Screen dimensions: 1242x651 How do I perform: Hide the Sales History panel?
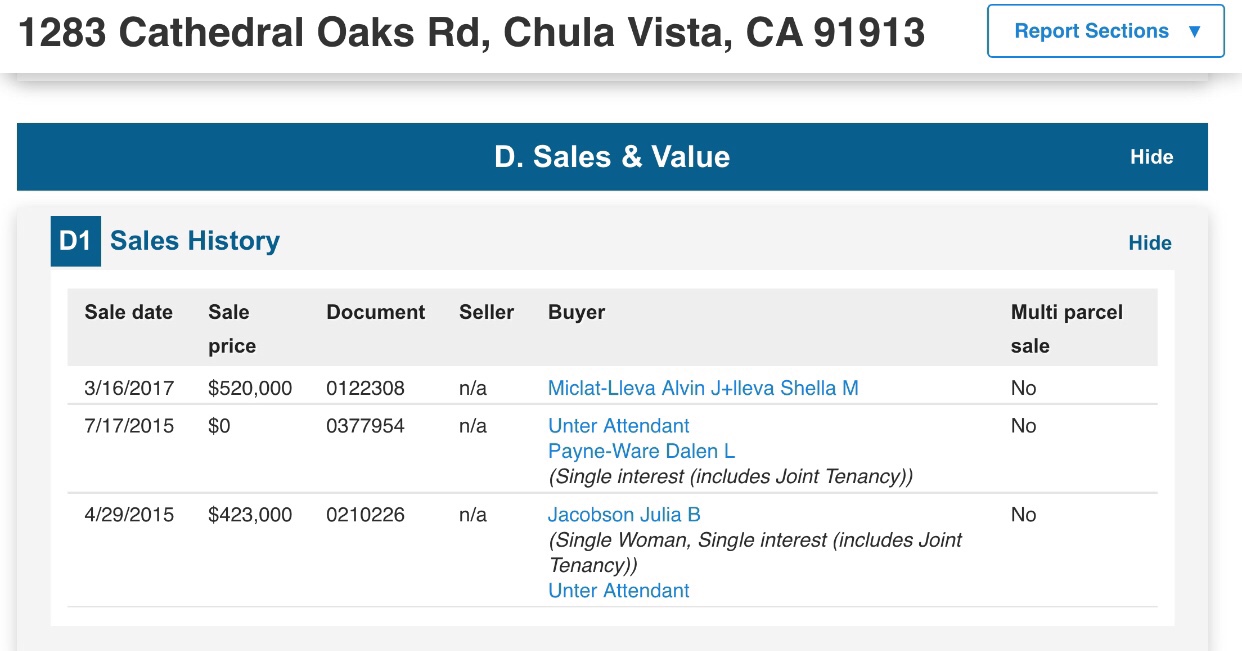1149,243
